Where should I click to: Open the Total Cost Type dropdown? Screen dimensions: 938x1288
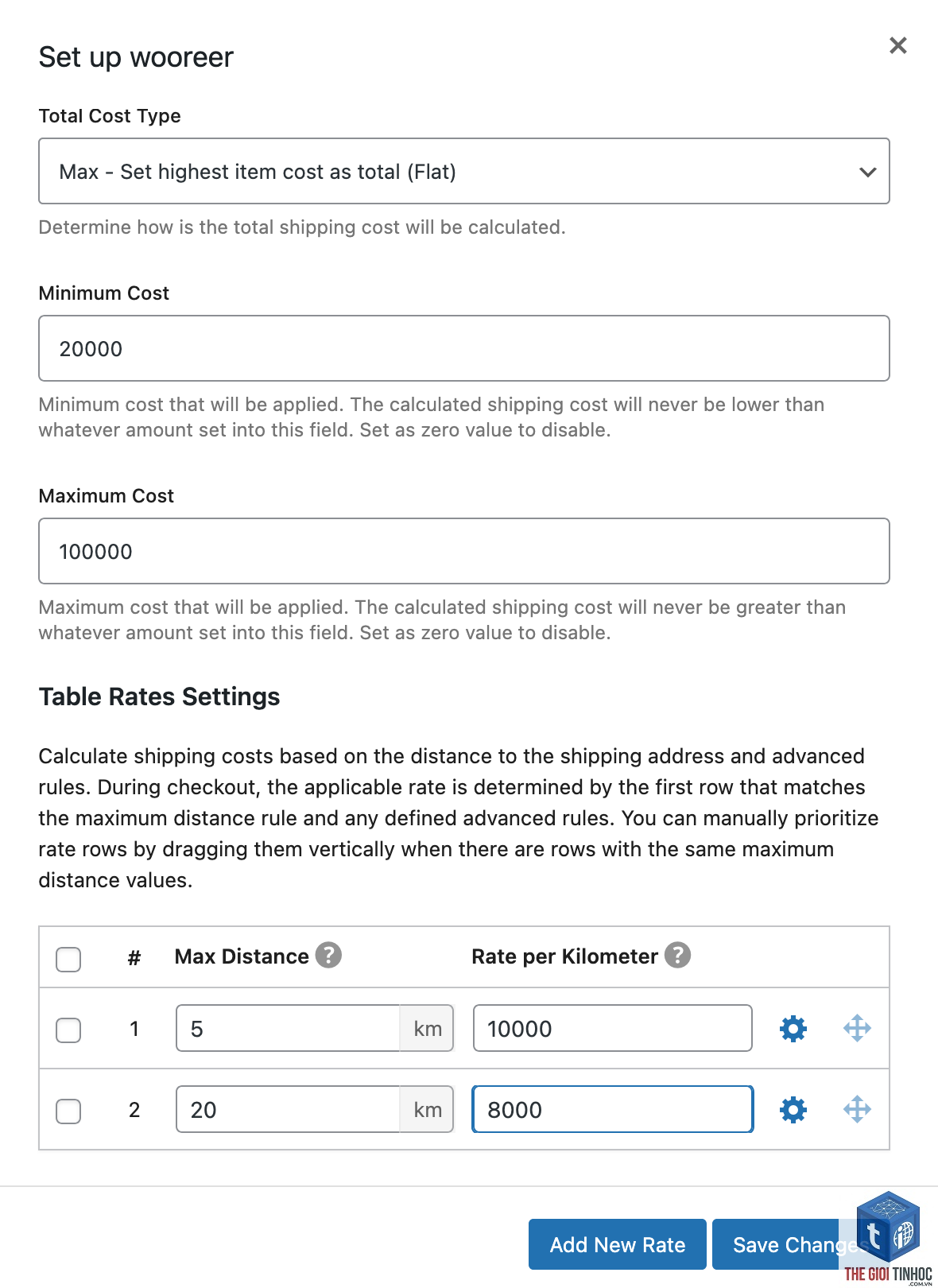pyautogui.click(x=464, y=171)
